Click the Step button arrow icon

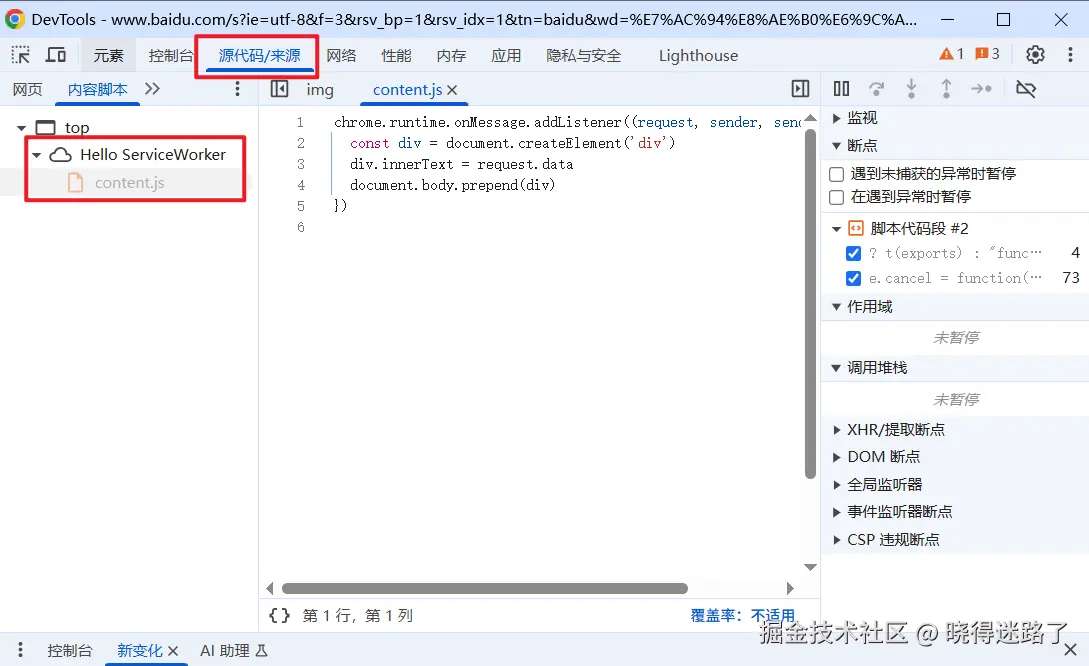click(981, 88)
